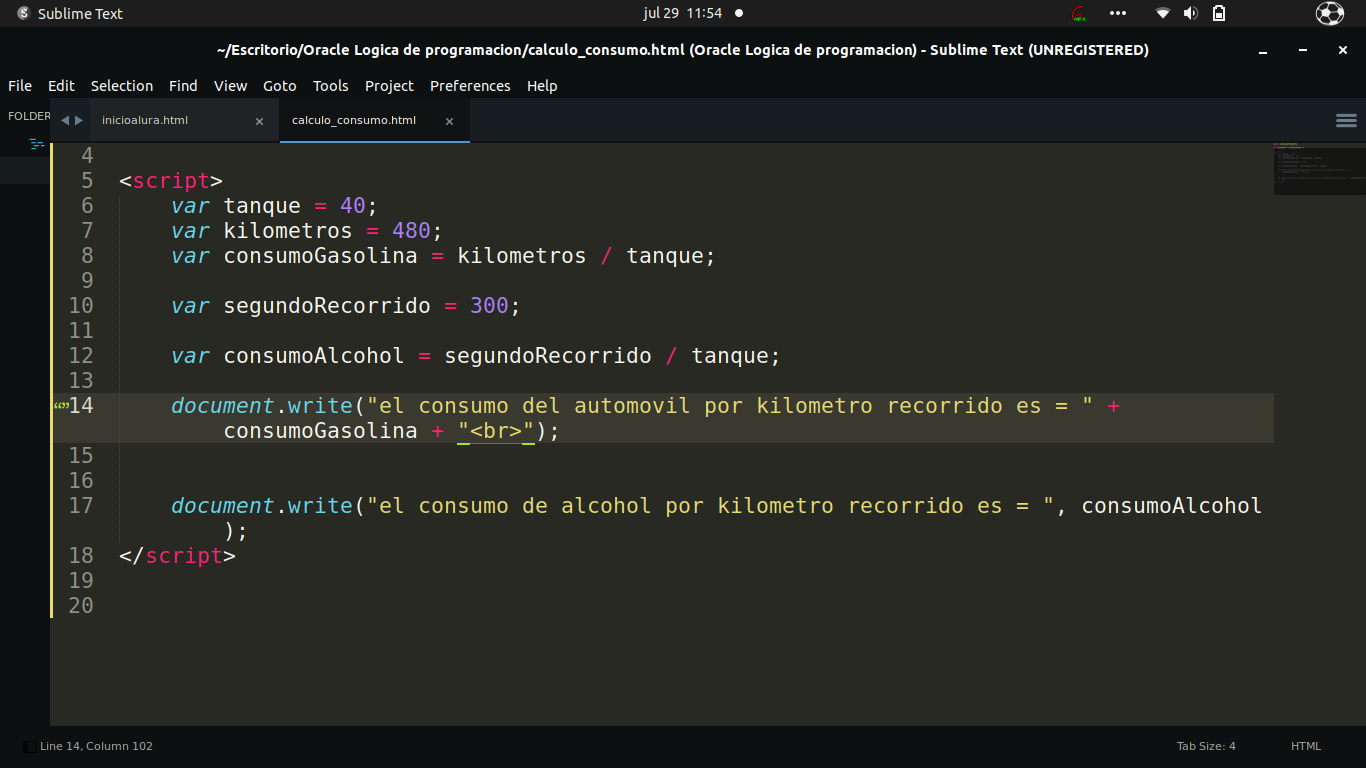Open the Project menu
The height and width of the screenshot is (768, 1366).
pyautogui.click(x=389, y=86)
